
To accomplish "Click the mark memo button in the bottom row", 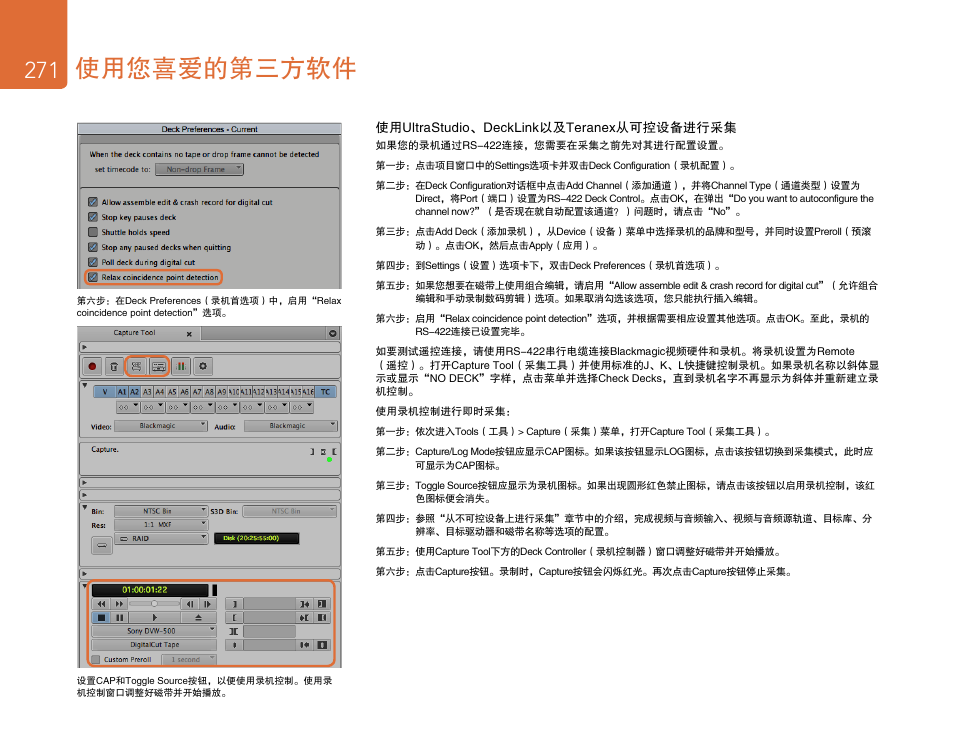I will coord(234,645).
